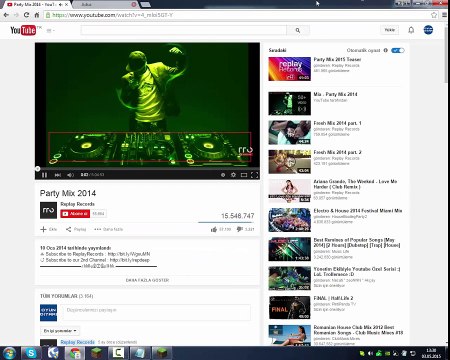Viewport: 450px width, 360px height.
Task: Open account avatar menu
Action: 428,30
